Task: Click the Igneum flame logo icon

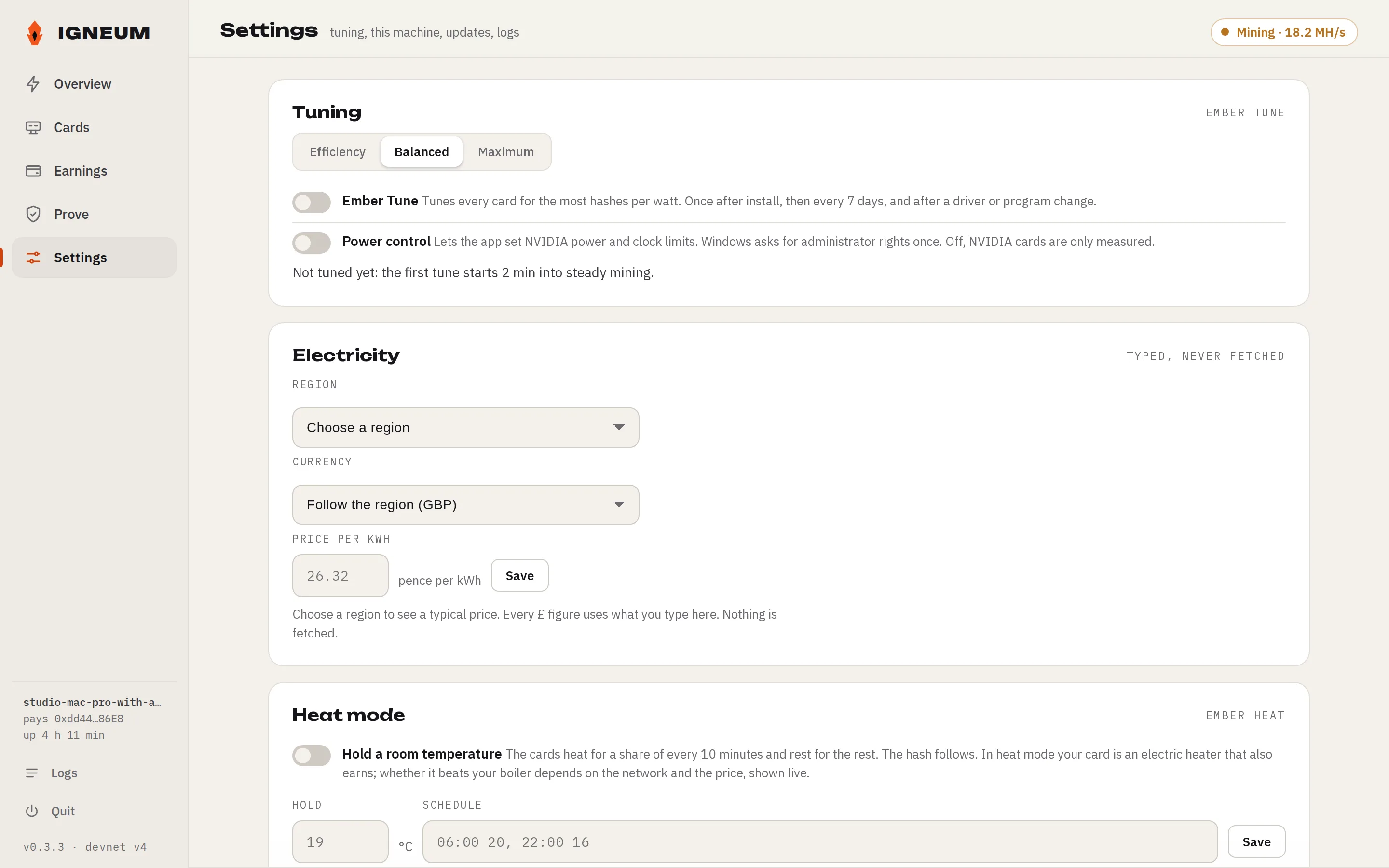Action: (x=34, y=33)
